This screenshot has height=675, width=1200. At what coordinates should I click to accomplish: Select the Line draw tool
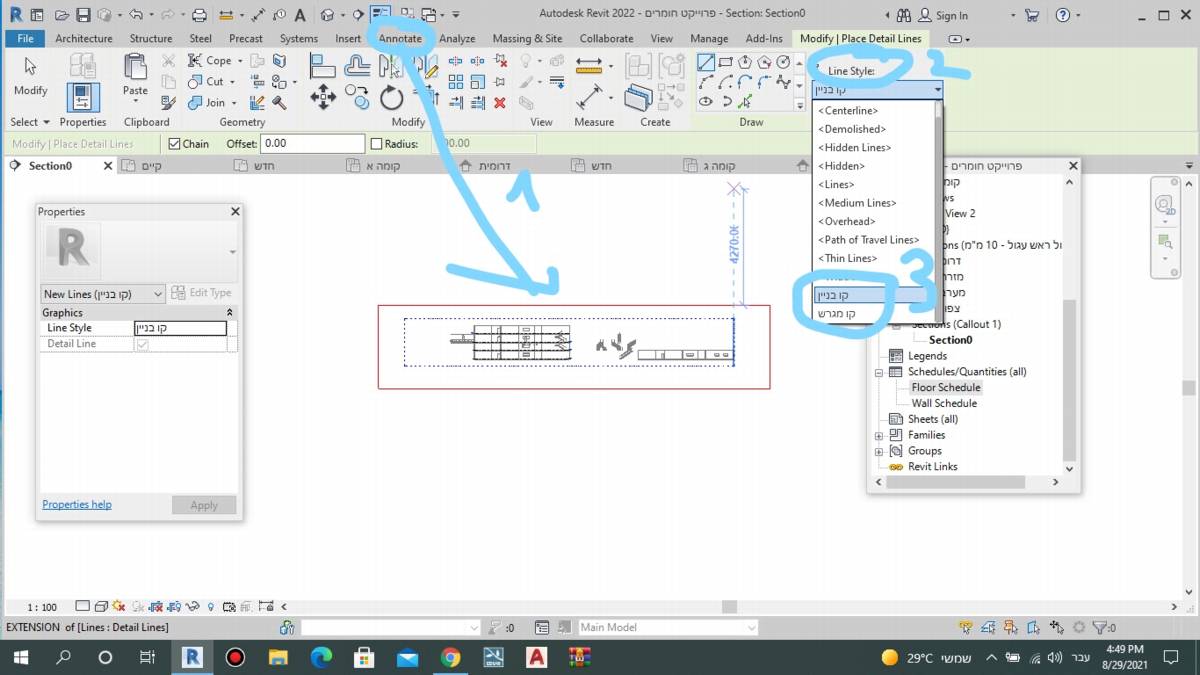tap(706, 62)
